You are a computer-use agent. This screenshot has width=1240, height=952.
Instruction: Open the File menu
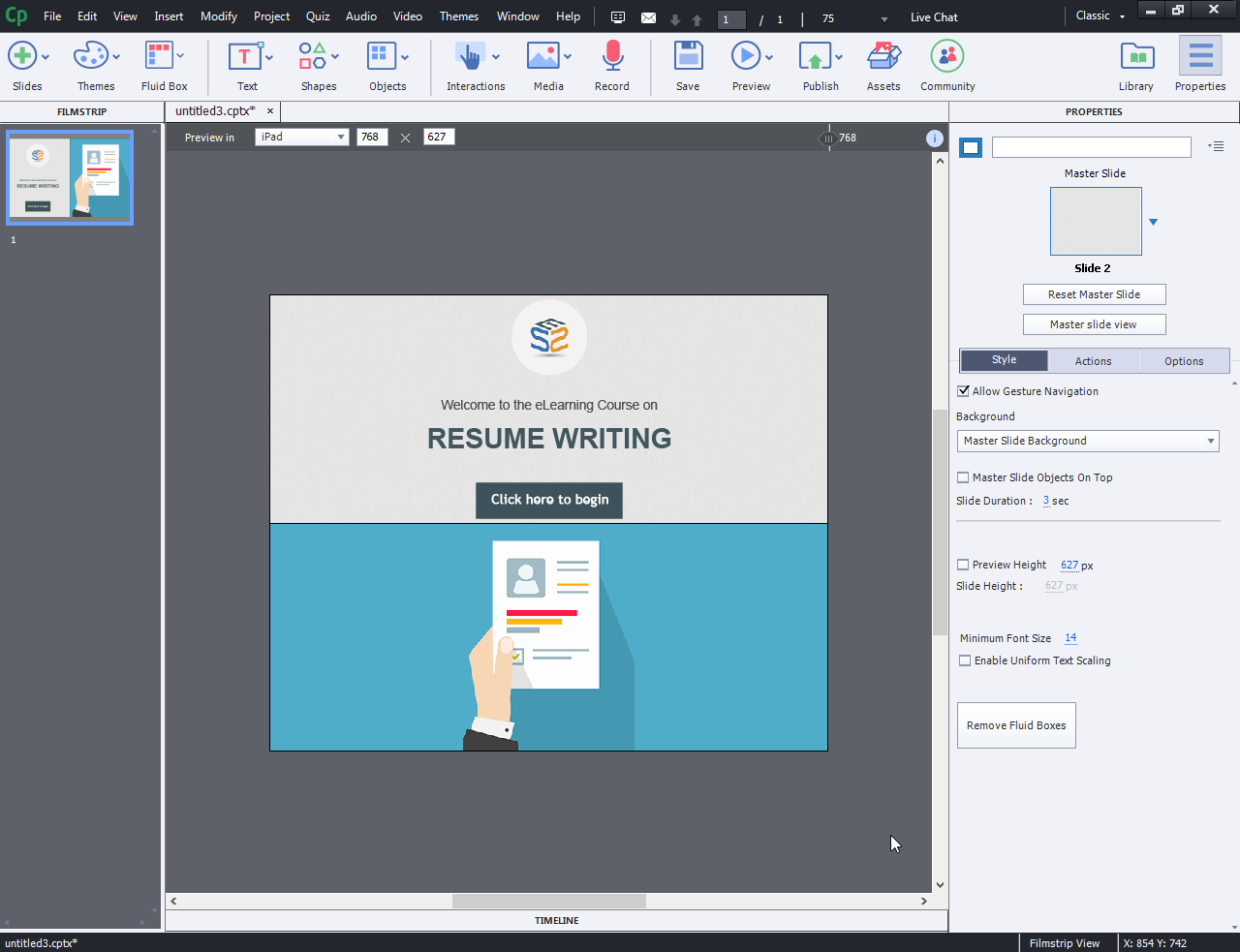[52, 16]
